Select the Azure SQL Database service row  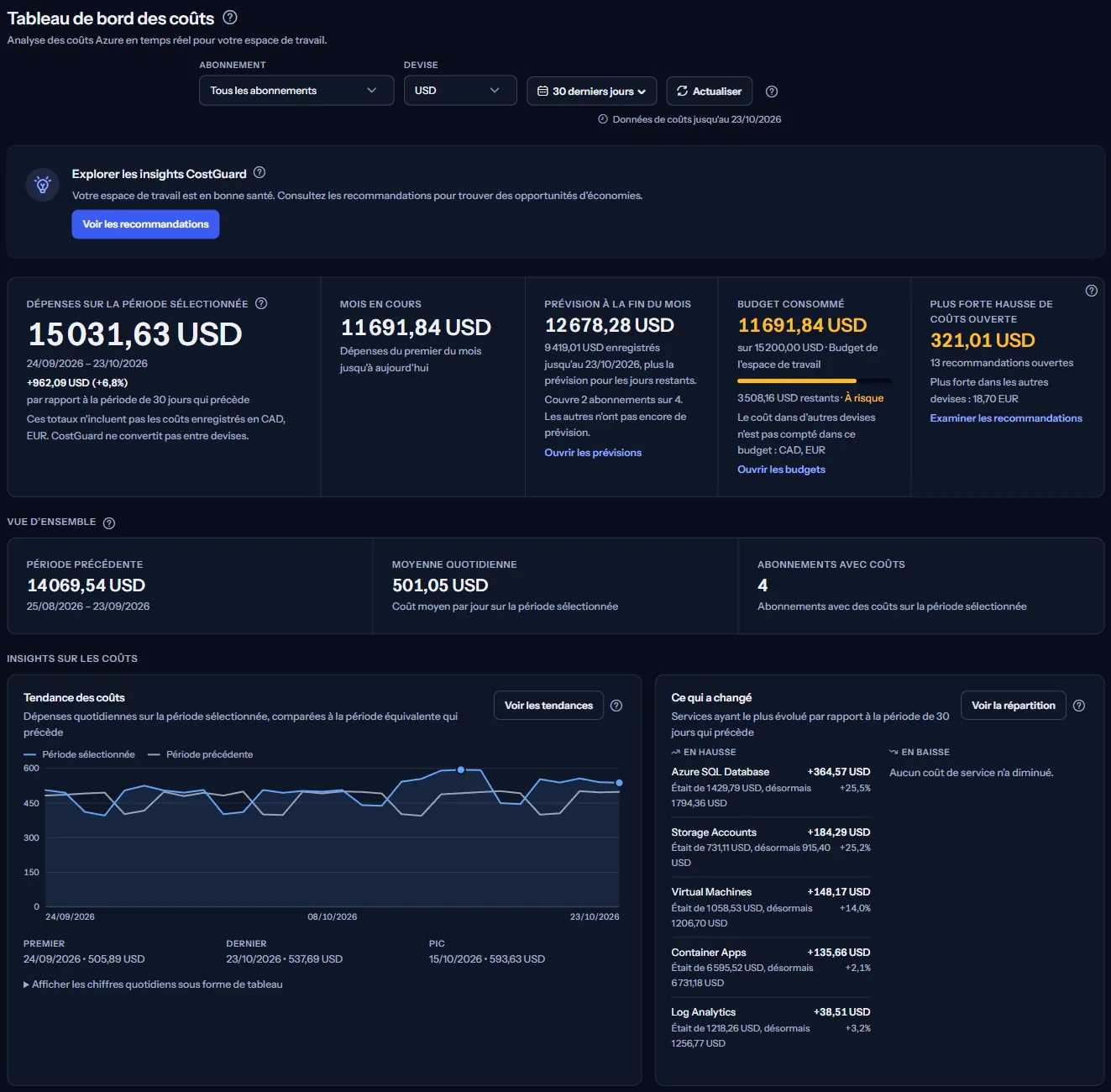771,787
